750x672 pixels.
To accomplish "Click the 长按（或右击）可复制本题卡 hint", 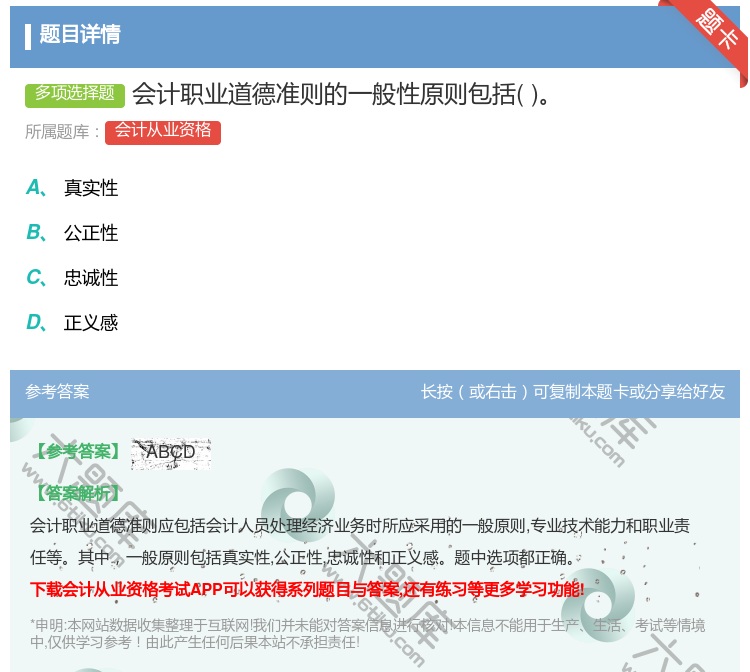I will [x=573, y=392].
